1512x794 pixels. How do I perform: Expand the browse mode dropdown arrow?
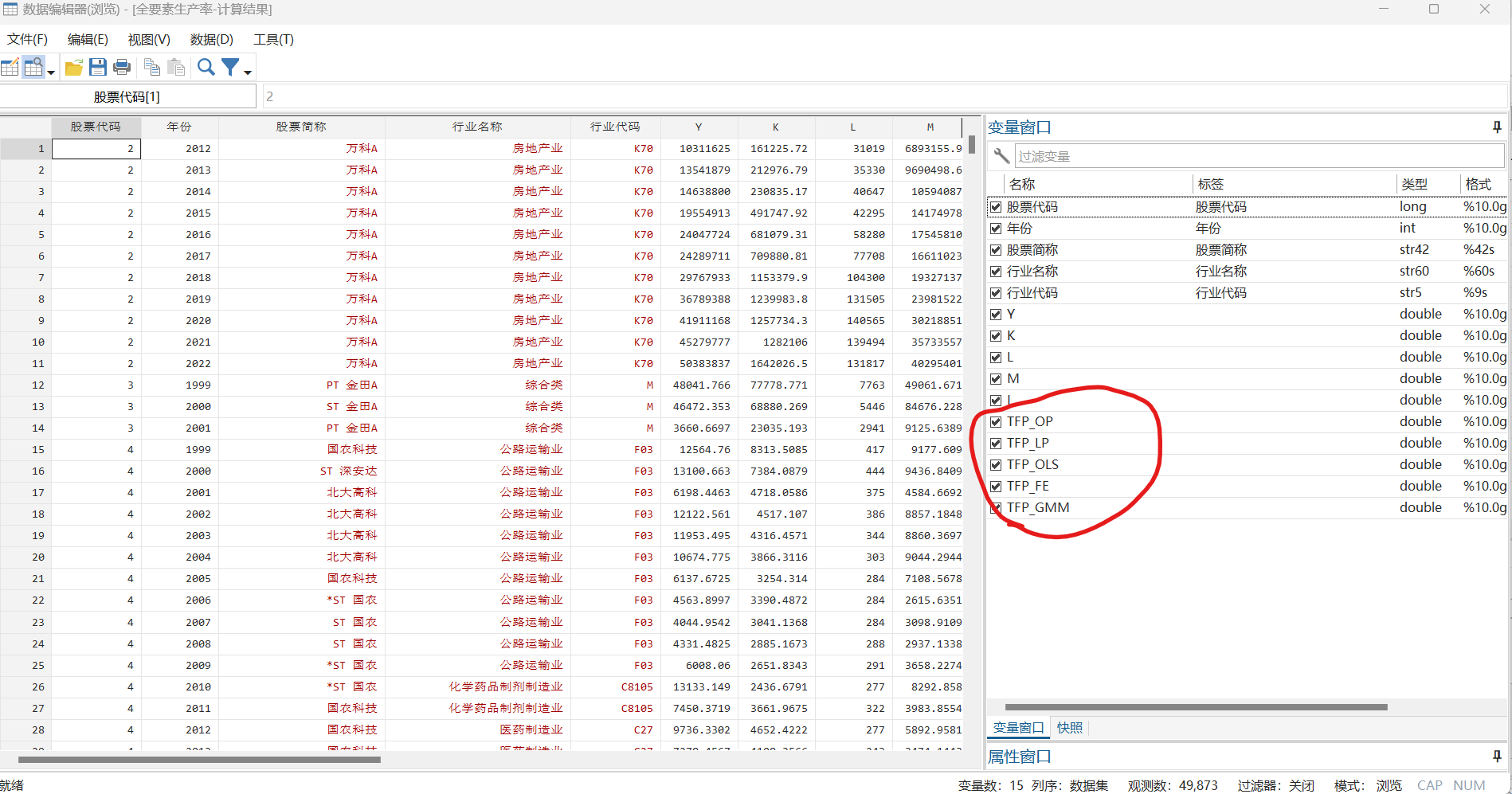[50, 72]
